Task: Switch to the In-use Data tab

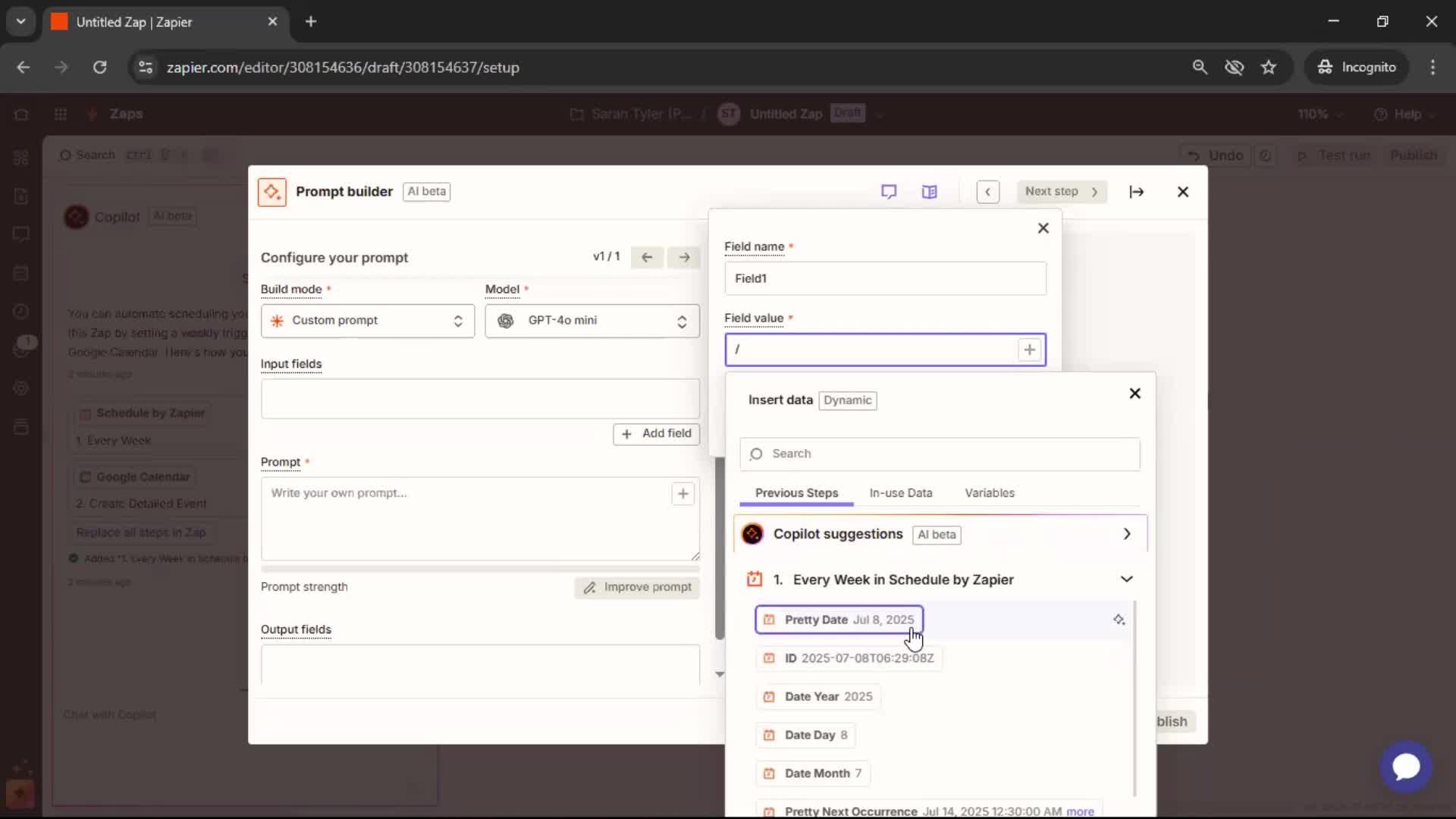Action: pos(901,493)
